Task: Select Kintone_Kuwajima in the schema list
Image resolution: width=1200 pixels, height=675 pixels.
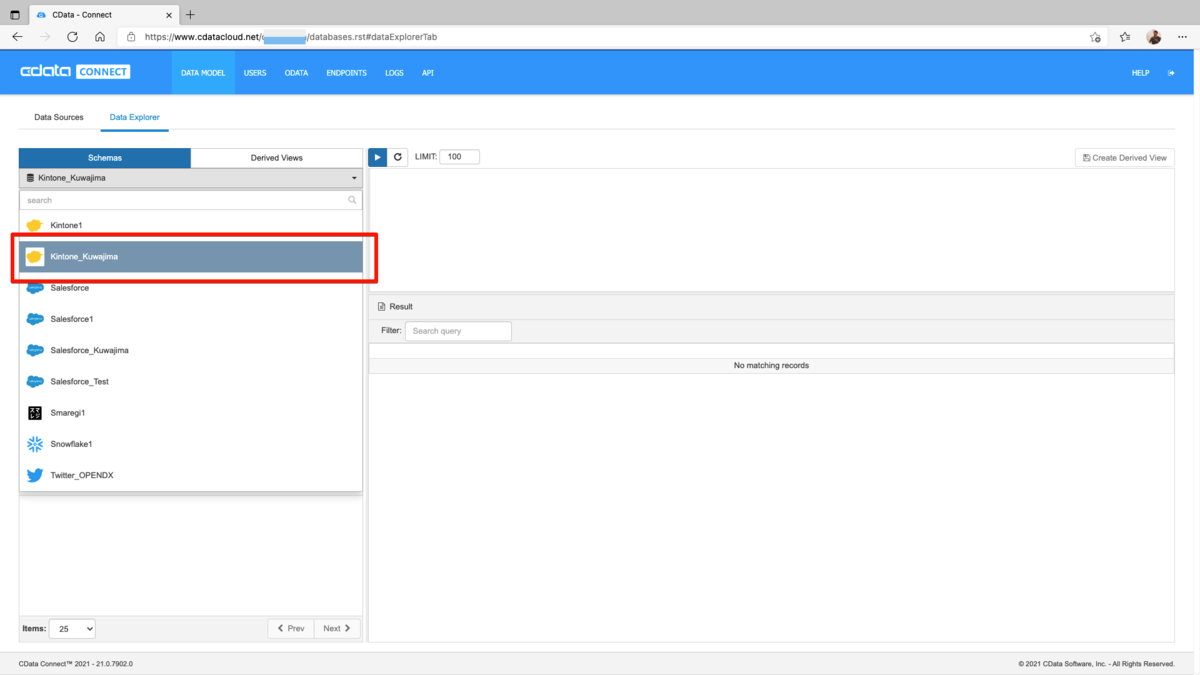Action: coord(190,257)
